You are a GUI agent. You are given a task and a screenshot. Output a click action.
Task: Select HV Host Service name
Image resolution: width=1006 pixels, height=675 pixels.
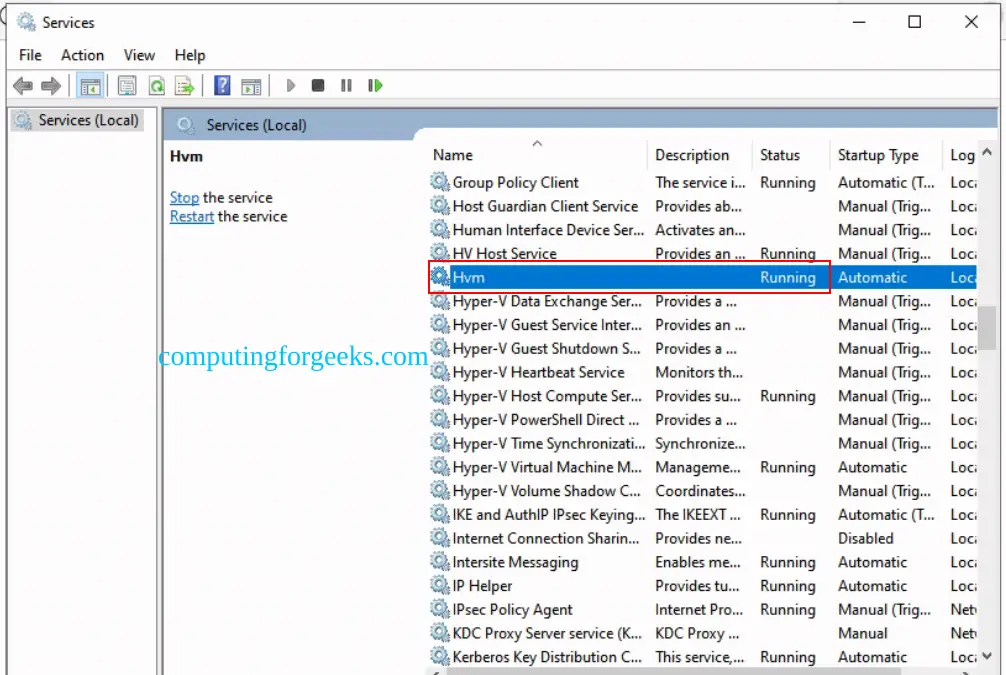[x=504, y=253]
